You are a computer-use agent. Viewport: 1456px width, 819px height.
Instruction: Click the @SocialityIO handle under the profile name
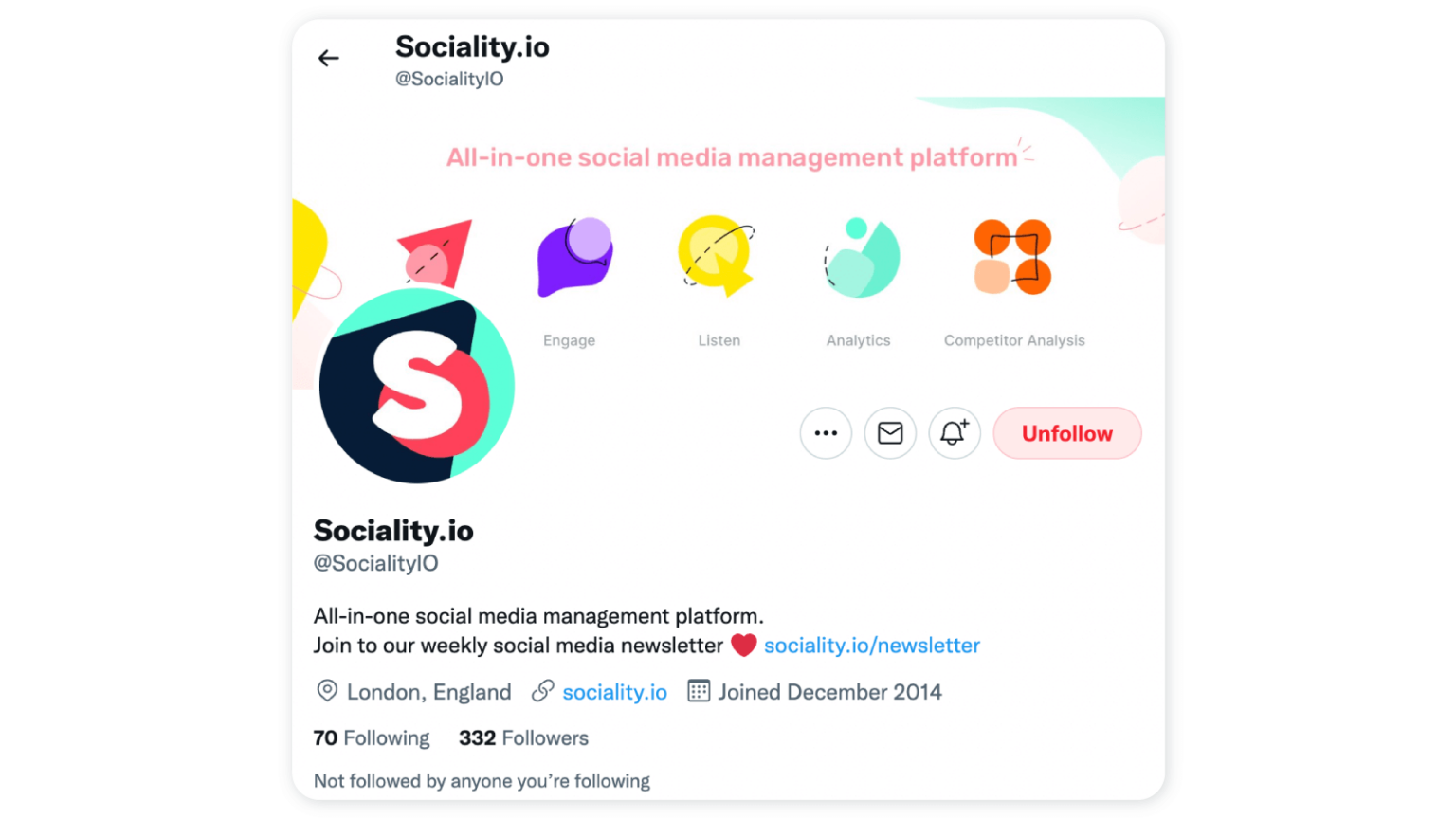tap(375, 562)
